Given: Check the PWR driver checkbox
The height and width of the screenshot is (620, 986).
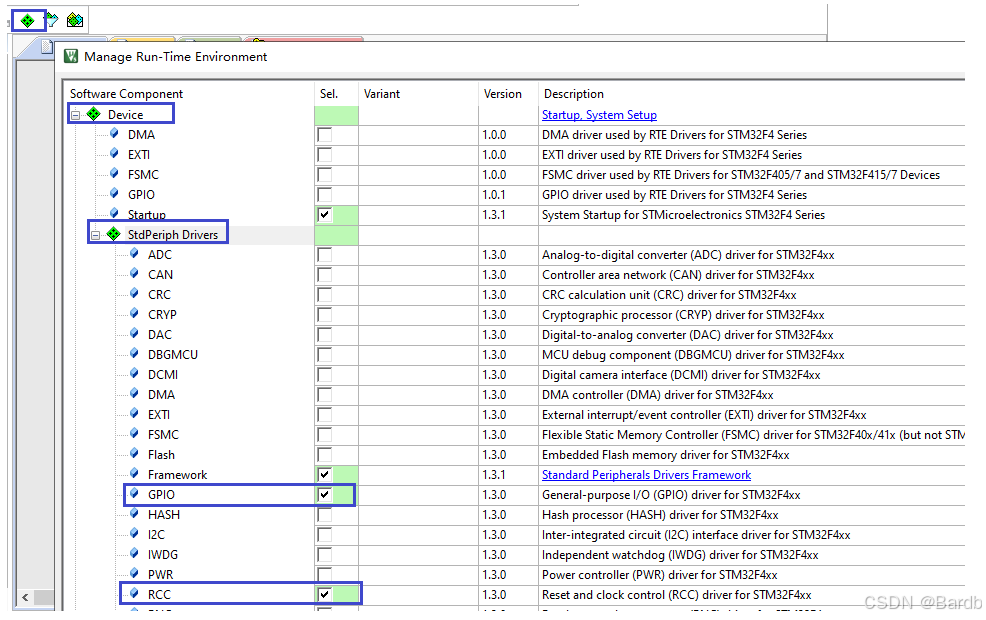Looking at the screenshot, I should coord(324,575).
